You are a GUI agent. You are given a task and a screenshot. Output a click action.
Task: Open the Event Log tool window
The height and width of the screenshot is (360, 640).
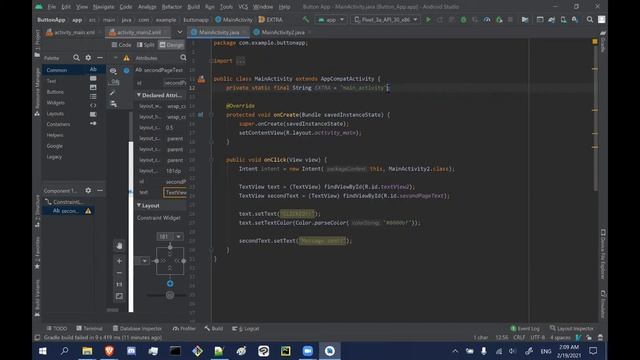(x=525, y=329)
